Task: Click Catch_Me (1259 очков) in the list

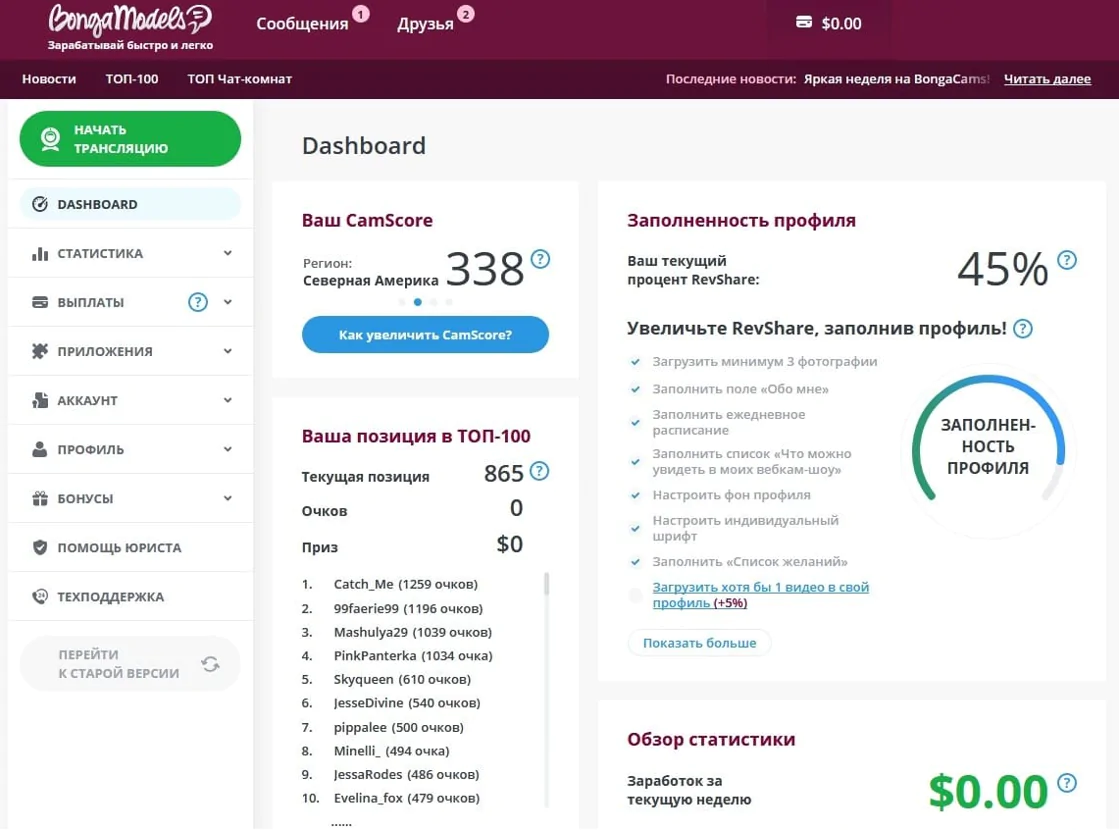Action: pyautogui.click(x=406, y=584)
